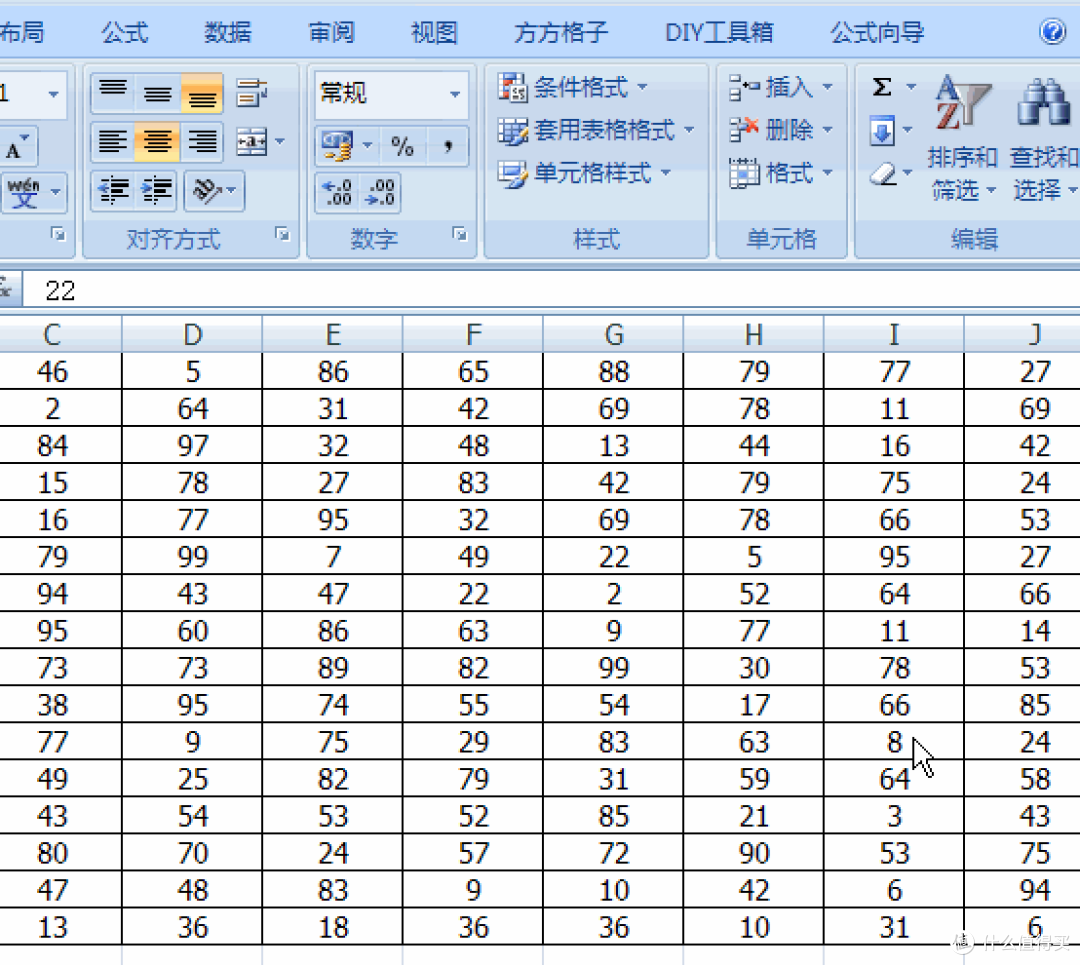The image size is (1080, 965).
Task: Click percent style icon
Action: click(x=402, y=146)
